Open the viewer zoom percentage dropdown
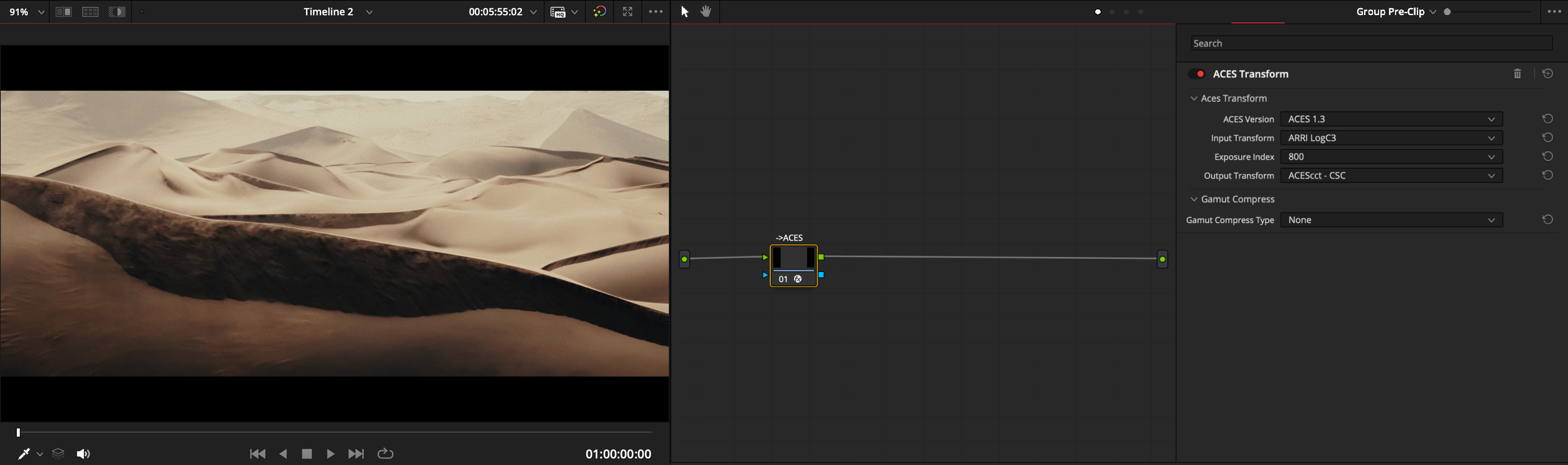This screenshot has width=1568, height=465. (26, 12)
